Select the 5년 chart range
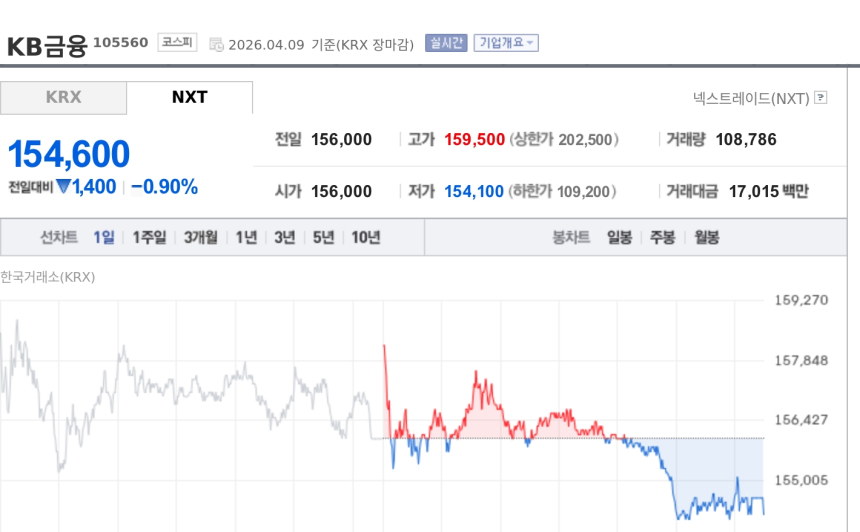The width and height of the screenshot is (860, 532). (x=323, y=237)
